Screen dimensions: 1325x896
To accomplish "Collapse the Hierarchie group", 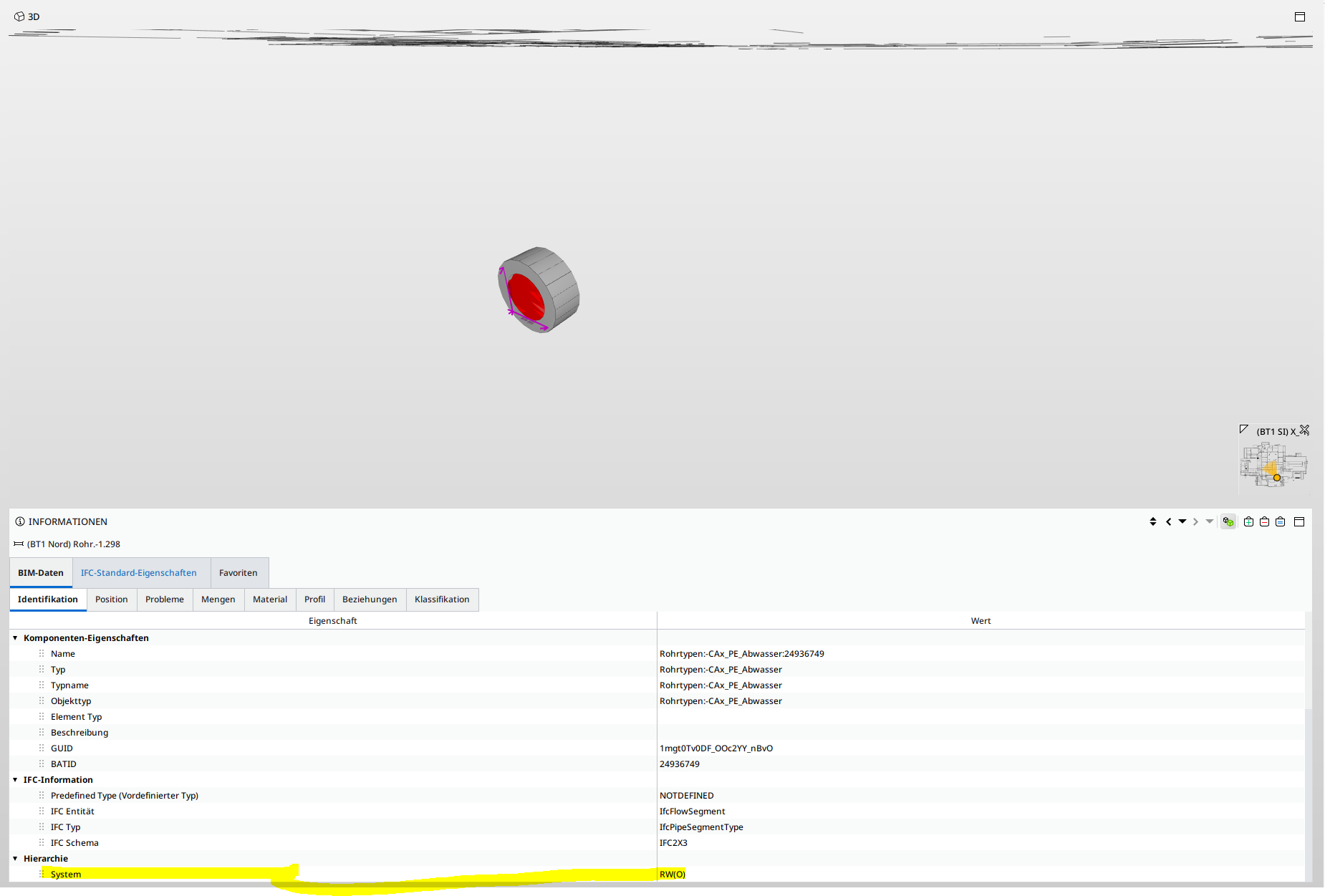I will coord(16,859).
